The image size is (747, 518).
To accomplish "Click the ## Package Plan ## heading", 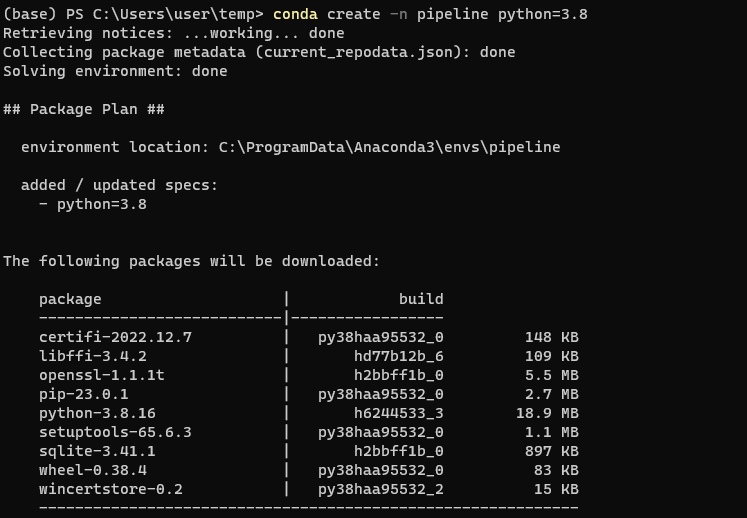I will pos(84,109).
